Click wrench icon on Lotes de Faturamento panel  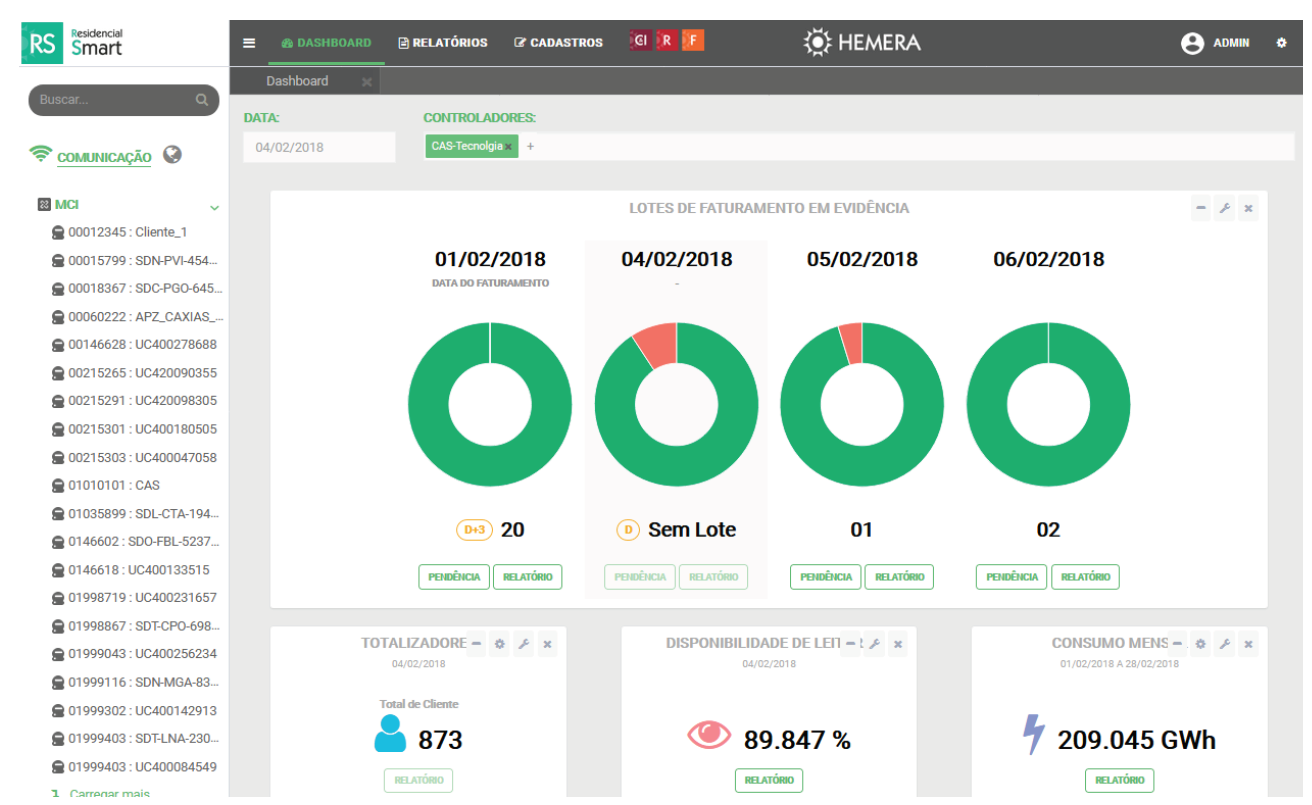tap(1224, 209)
